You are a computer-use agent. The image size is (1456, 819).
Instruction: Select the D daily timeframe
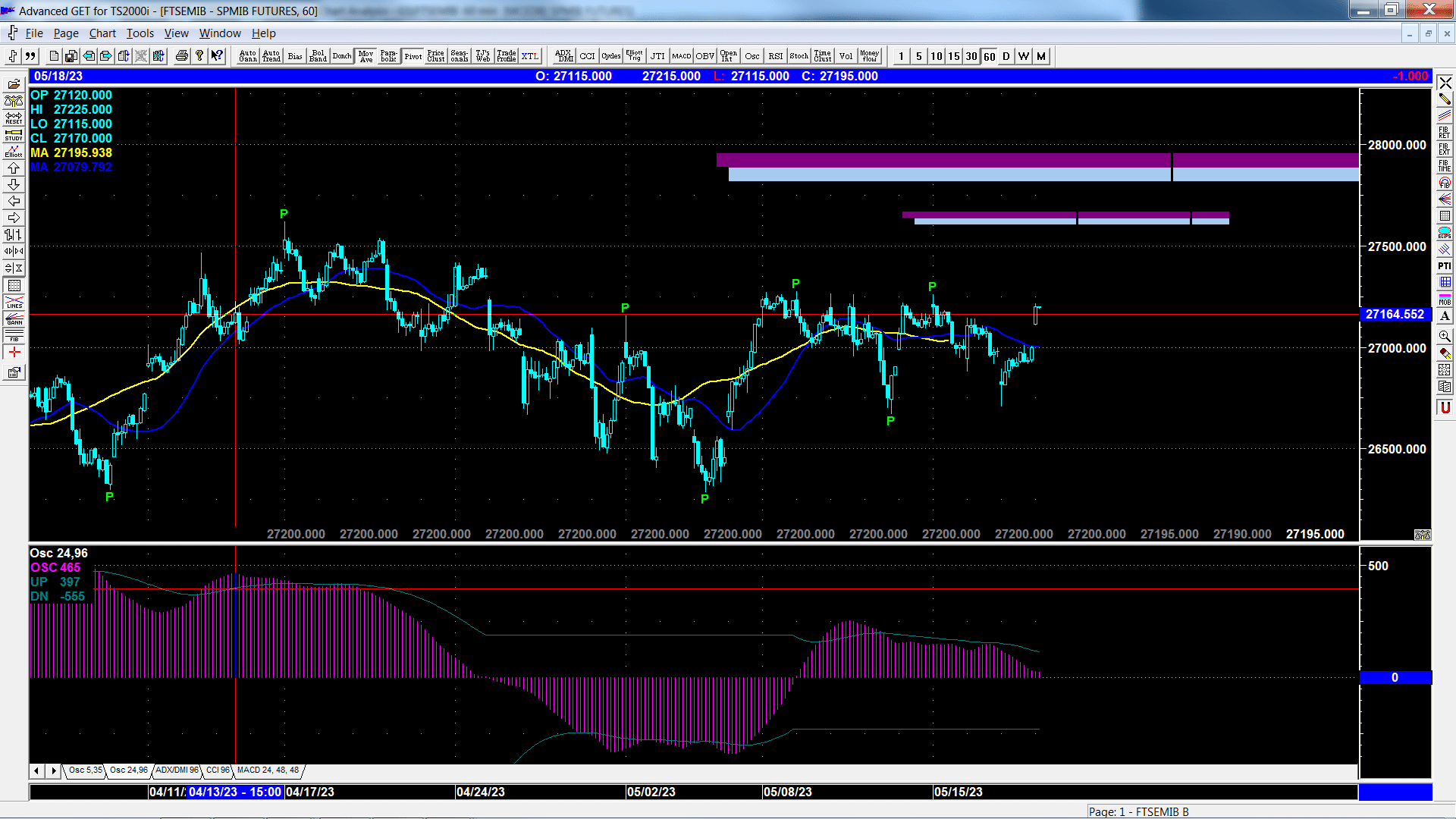pos(1006,56)
